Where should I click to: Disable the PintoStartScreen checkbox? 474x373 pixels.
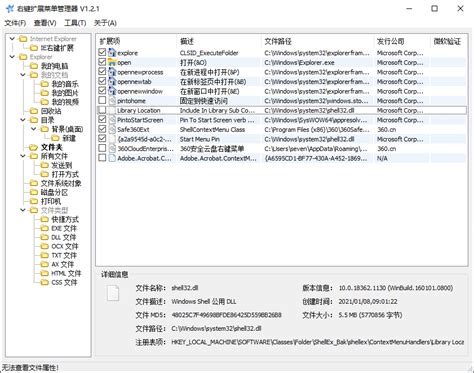pos(102,119)
